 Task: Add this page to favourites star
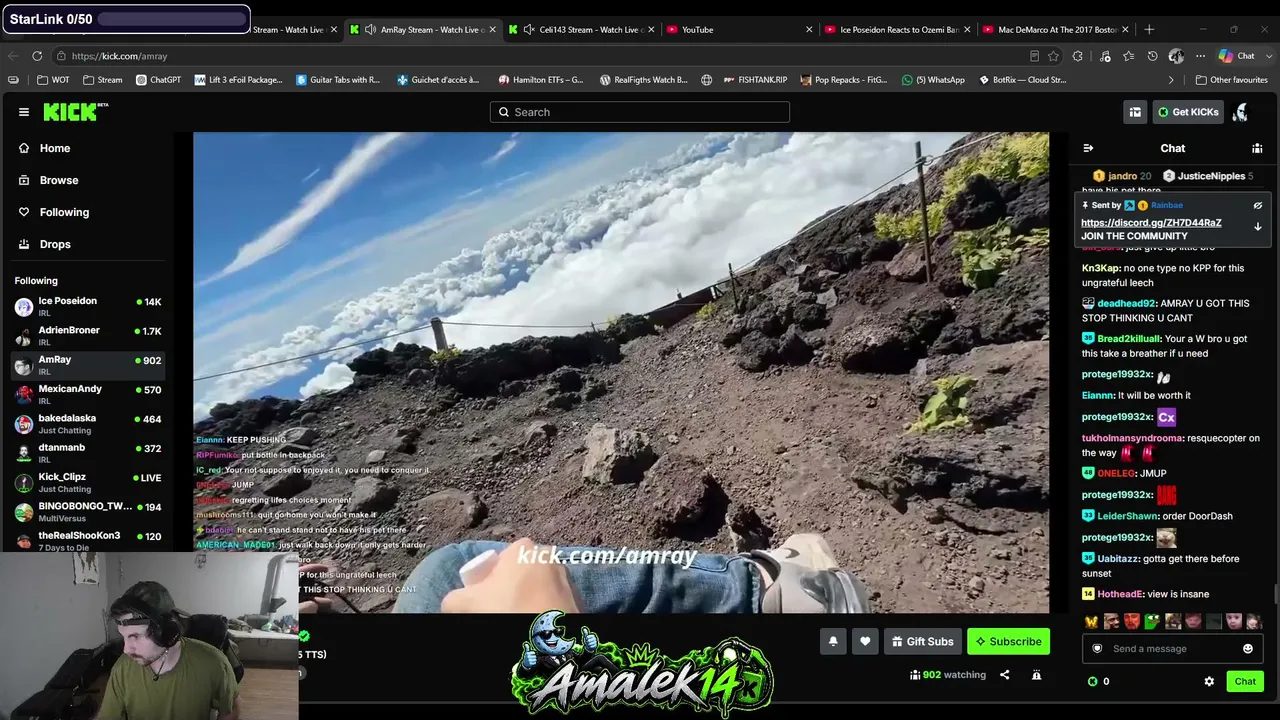[1054, 56]
